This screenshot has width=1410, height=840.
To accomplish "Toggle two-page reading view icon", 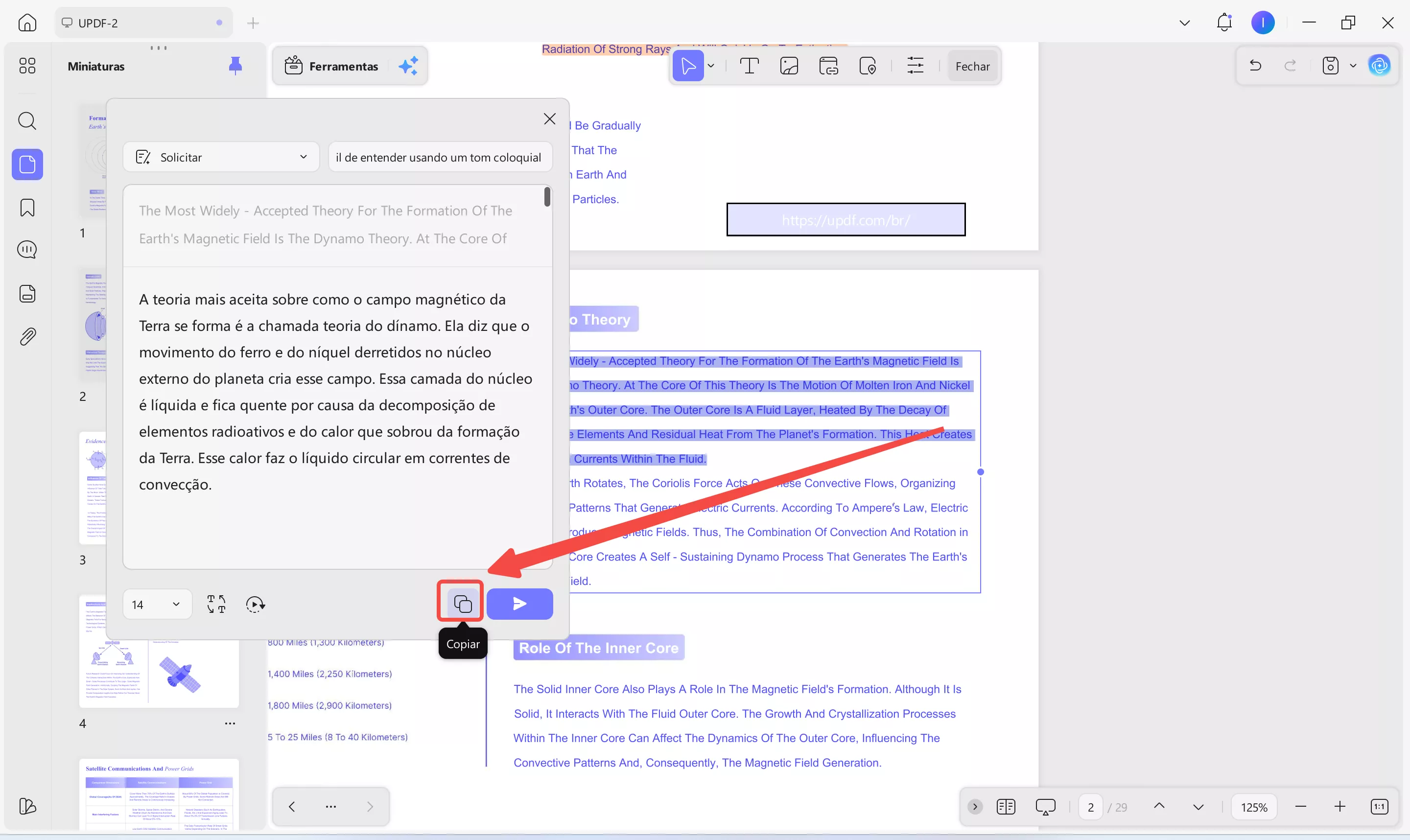I will 1005,807.
